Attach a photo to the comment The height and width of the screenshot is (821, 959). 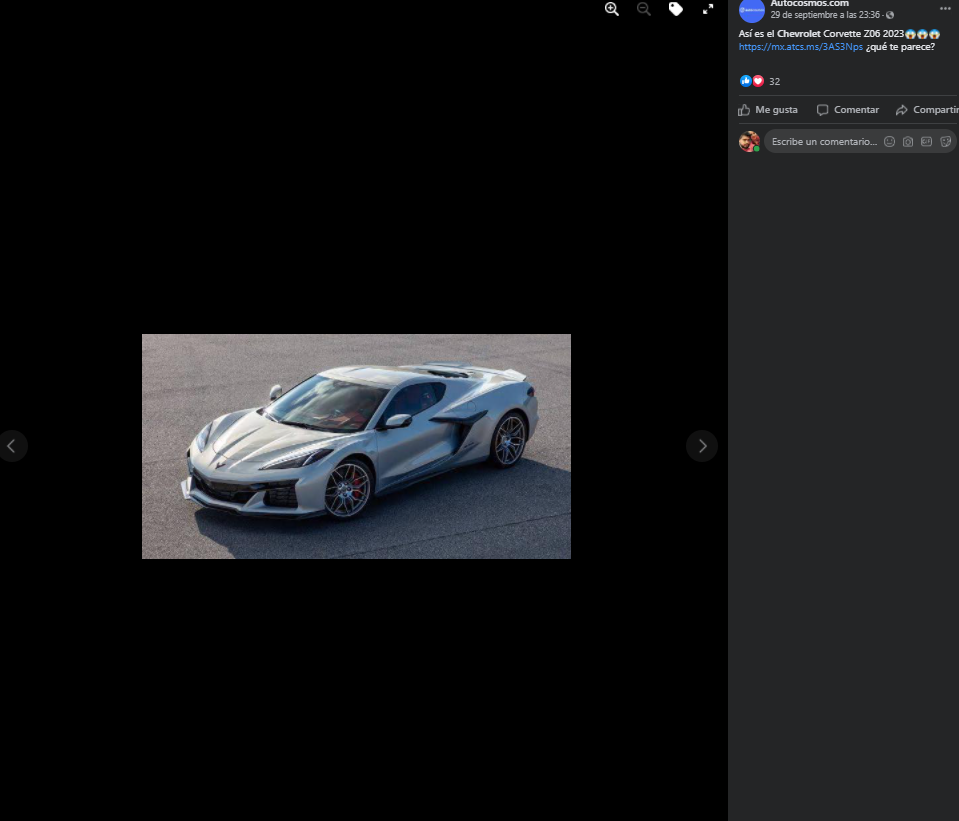[x=908, y=141]
